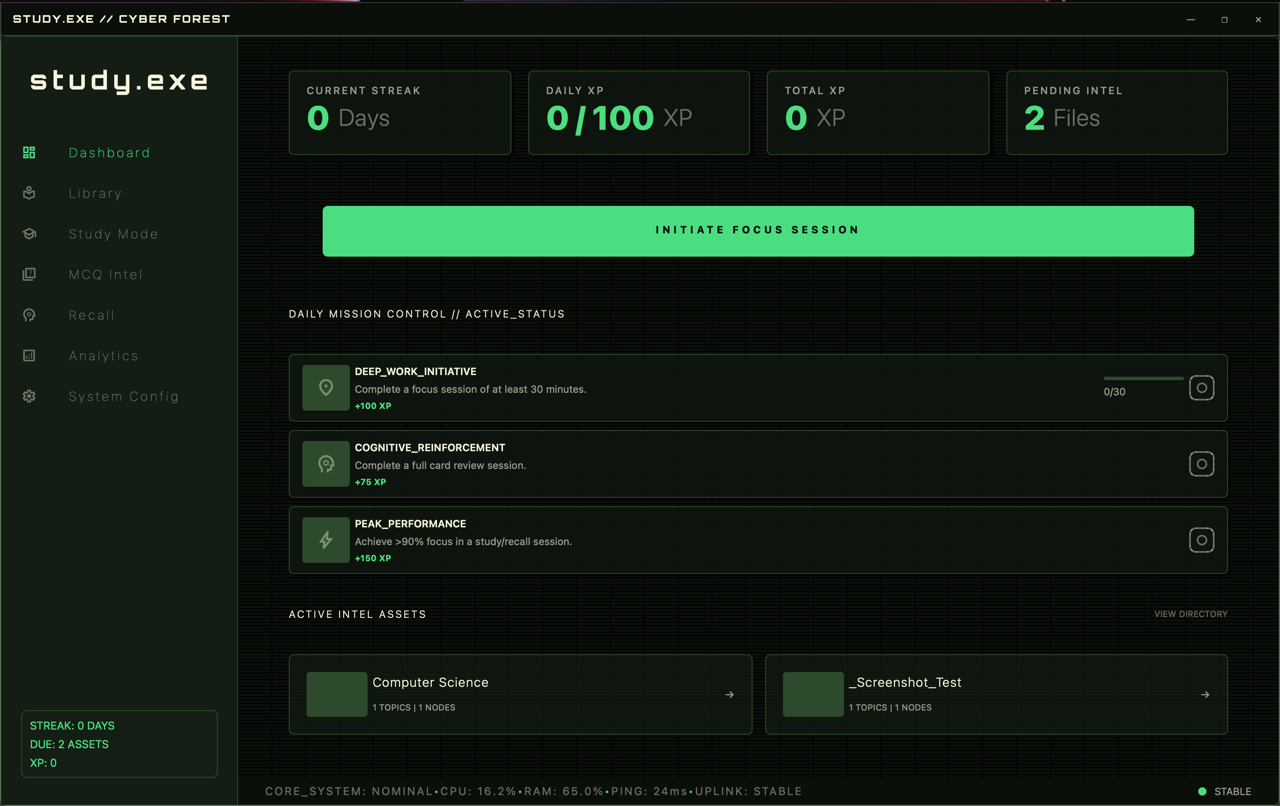Click the DEEP_WORK_INITIATIVE location pin icon
The height and width of the screenshot is (806, 1280).
point(326,388)
